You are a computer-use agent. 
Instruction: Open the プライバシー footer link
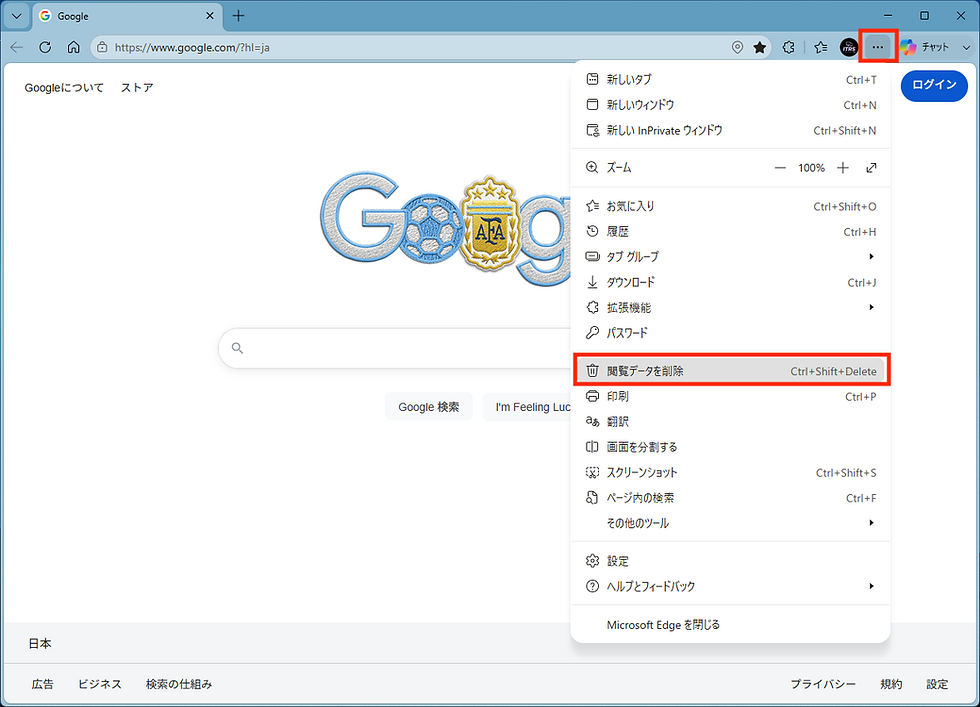[822, 684]
